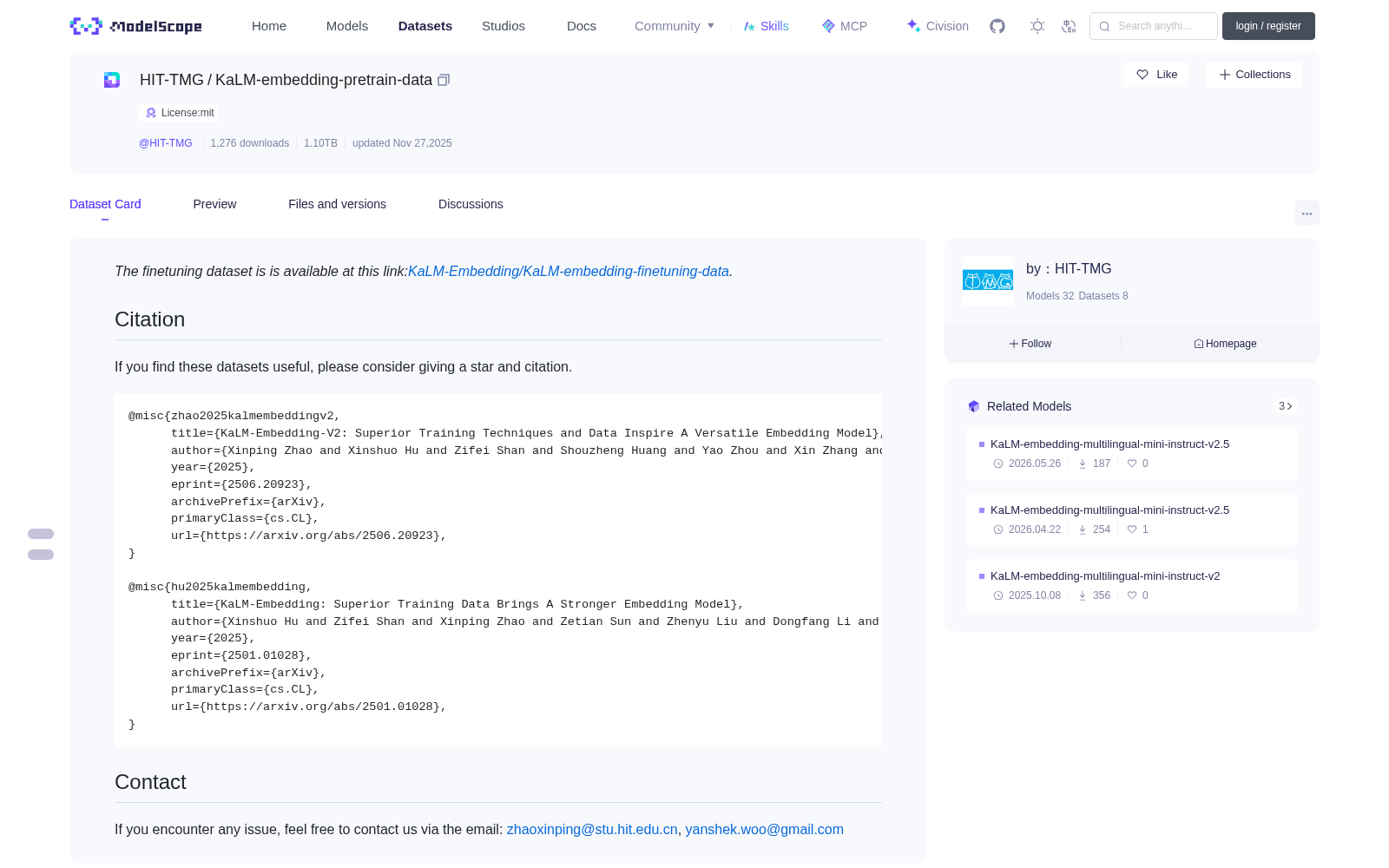Click the license badge icon
This screenshot has height=868, width=1389.
click(151, 113)
